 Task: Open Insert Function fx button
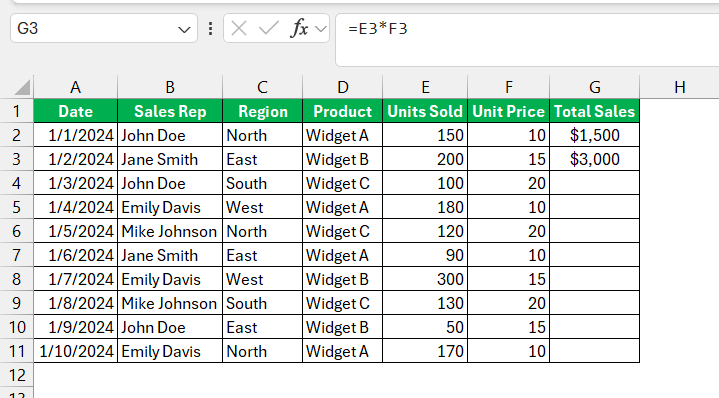299,28
